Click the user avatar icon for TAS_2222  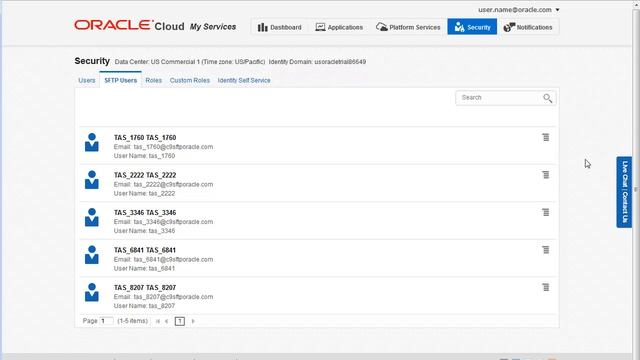coord(92,180)
